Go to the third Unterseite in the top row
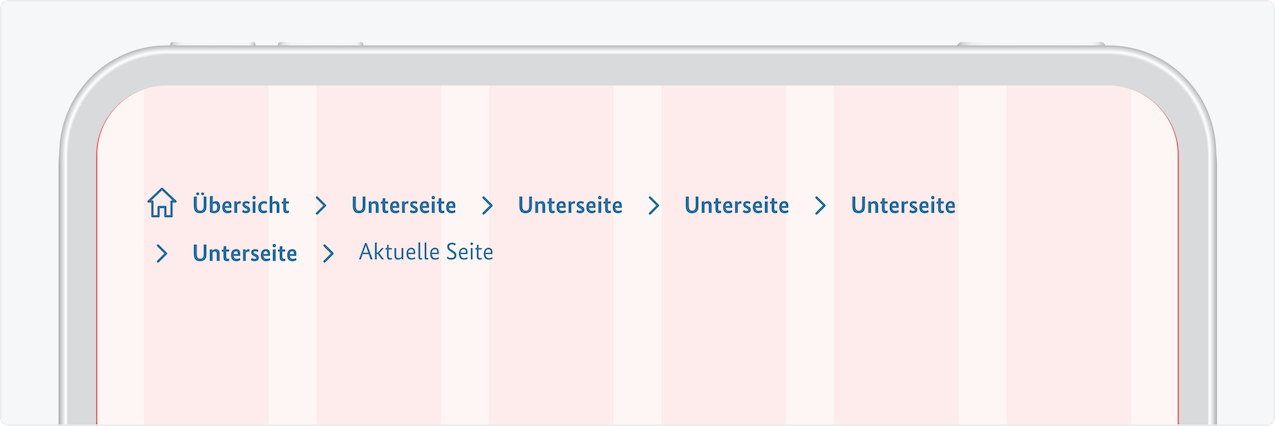 (736, 206)
